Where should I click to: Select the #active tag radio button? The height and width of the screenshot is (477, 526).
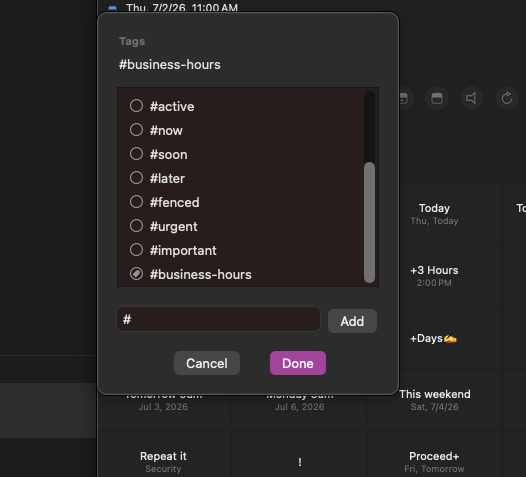pos(136,106)
